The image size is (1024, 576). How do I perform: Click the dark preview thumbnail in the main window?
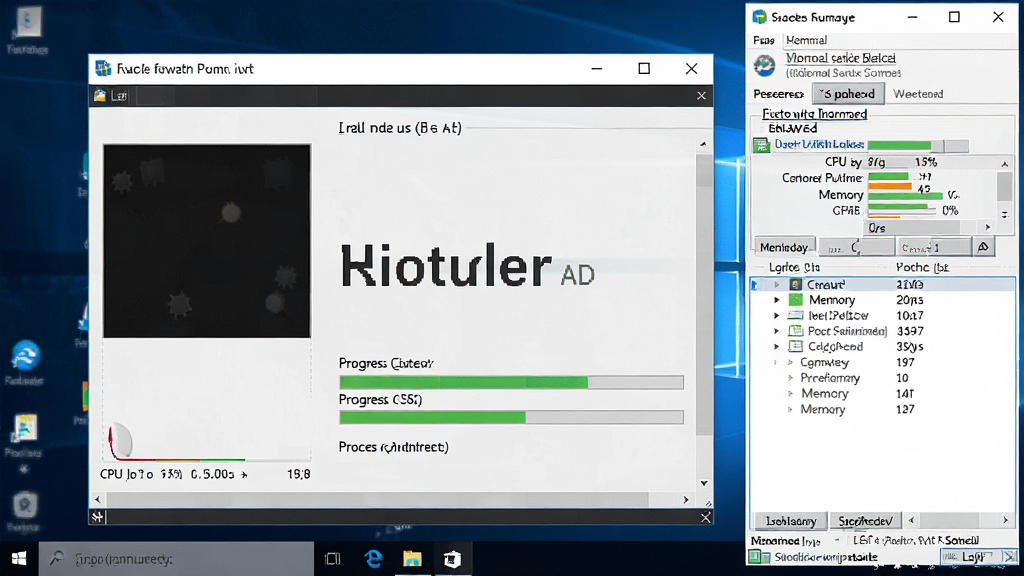(207, 241)
